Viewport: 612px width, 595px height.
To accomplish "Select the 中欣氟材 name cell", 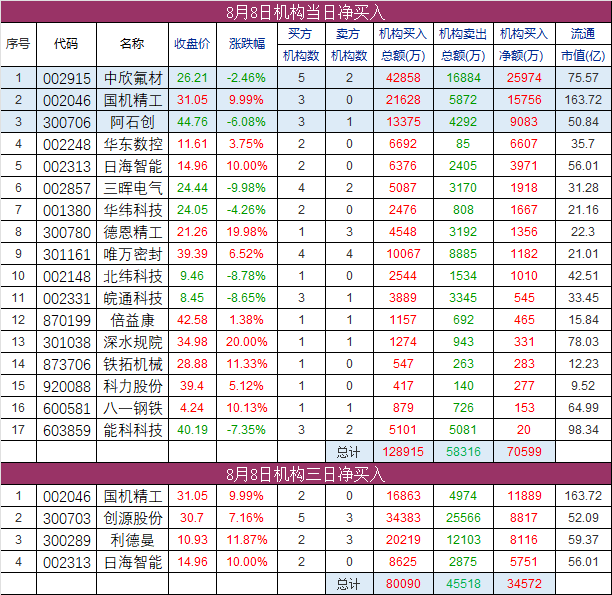I will tap(133, 78).
